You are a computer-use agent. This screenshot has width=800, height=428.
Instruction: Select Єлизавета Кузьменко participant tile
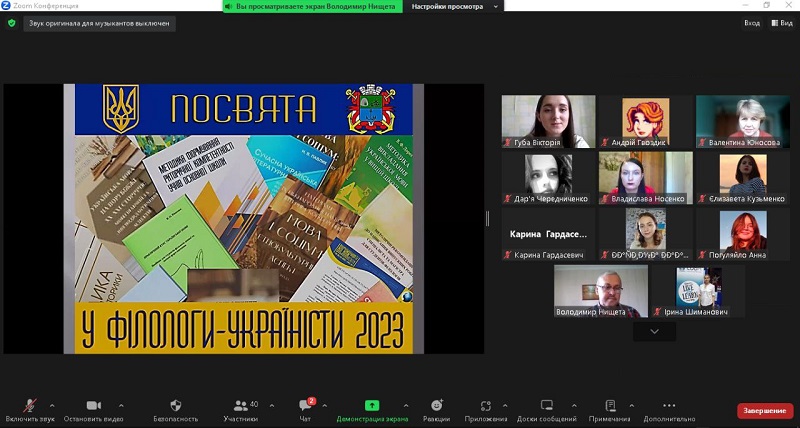[743, 178]
